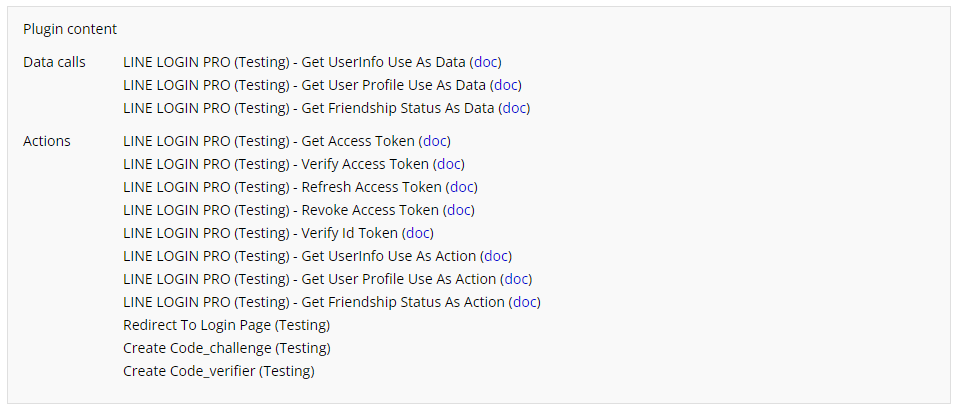Open doc link for Revoke Access Token
Viewport: 957px width, 408px height.
coord(459,210)
